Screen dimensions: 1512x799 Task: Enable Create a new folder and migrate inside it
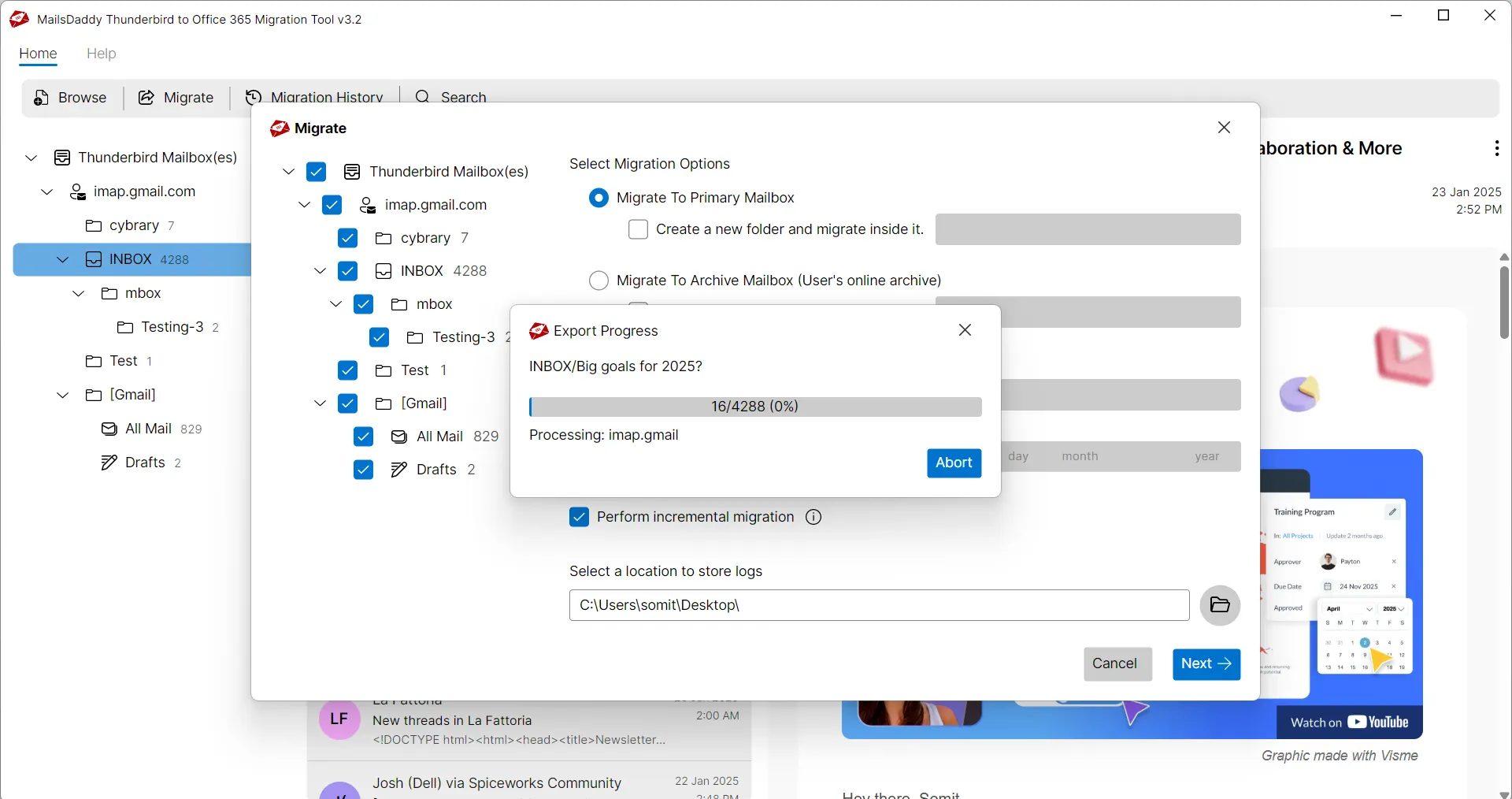[x=638, y=229]
